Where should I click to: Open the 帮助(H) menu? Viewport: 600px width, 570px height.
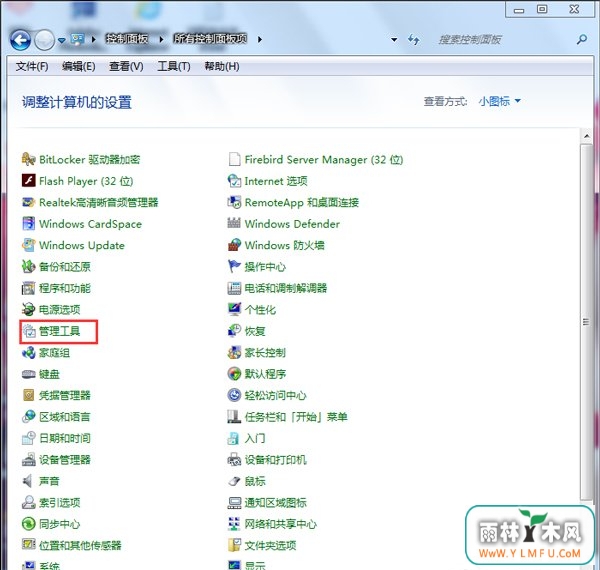click(x=222, y=67)
